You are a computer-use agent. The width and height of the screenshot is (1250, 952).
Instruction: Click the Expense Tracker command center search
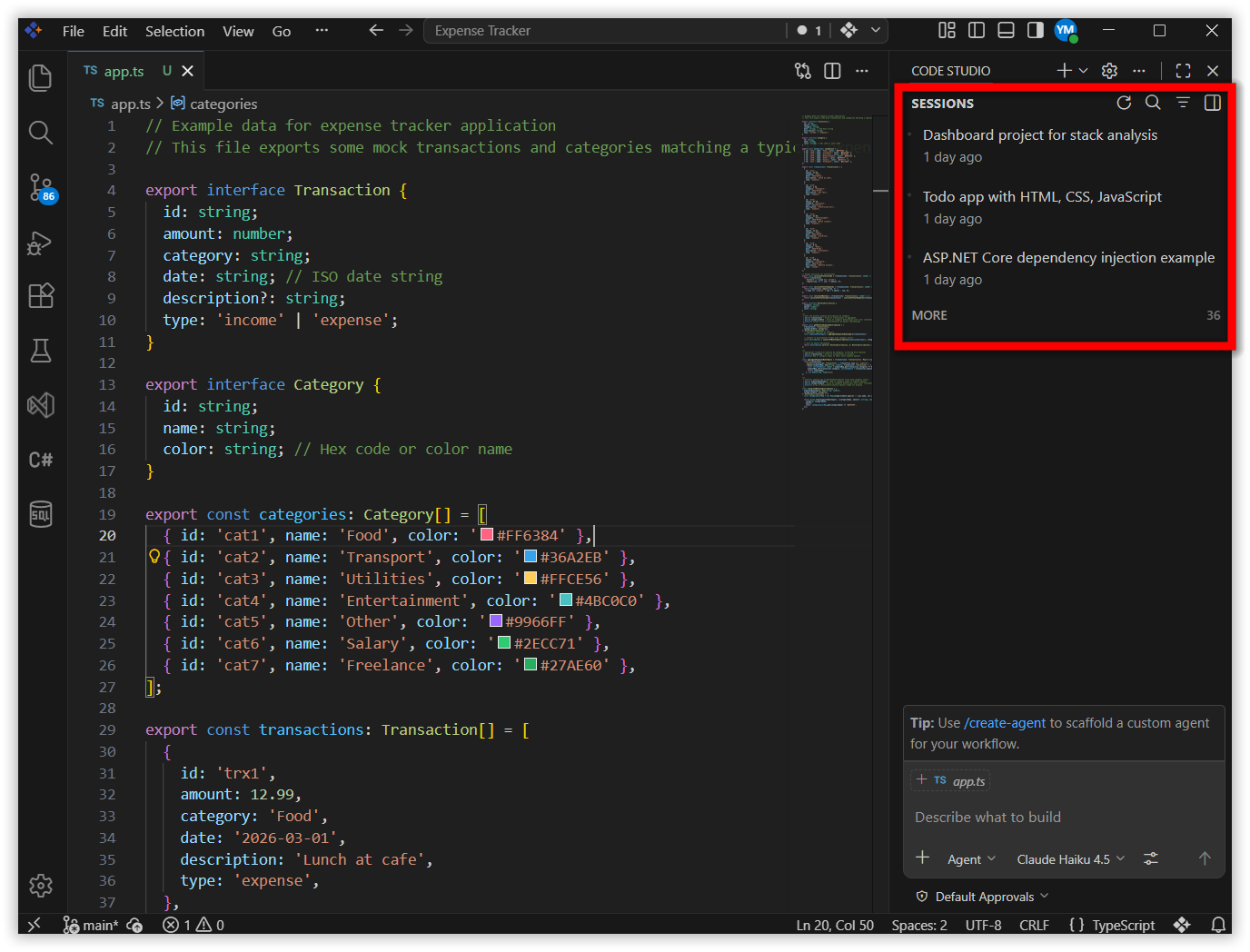point(604,30)
